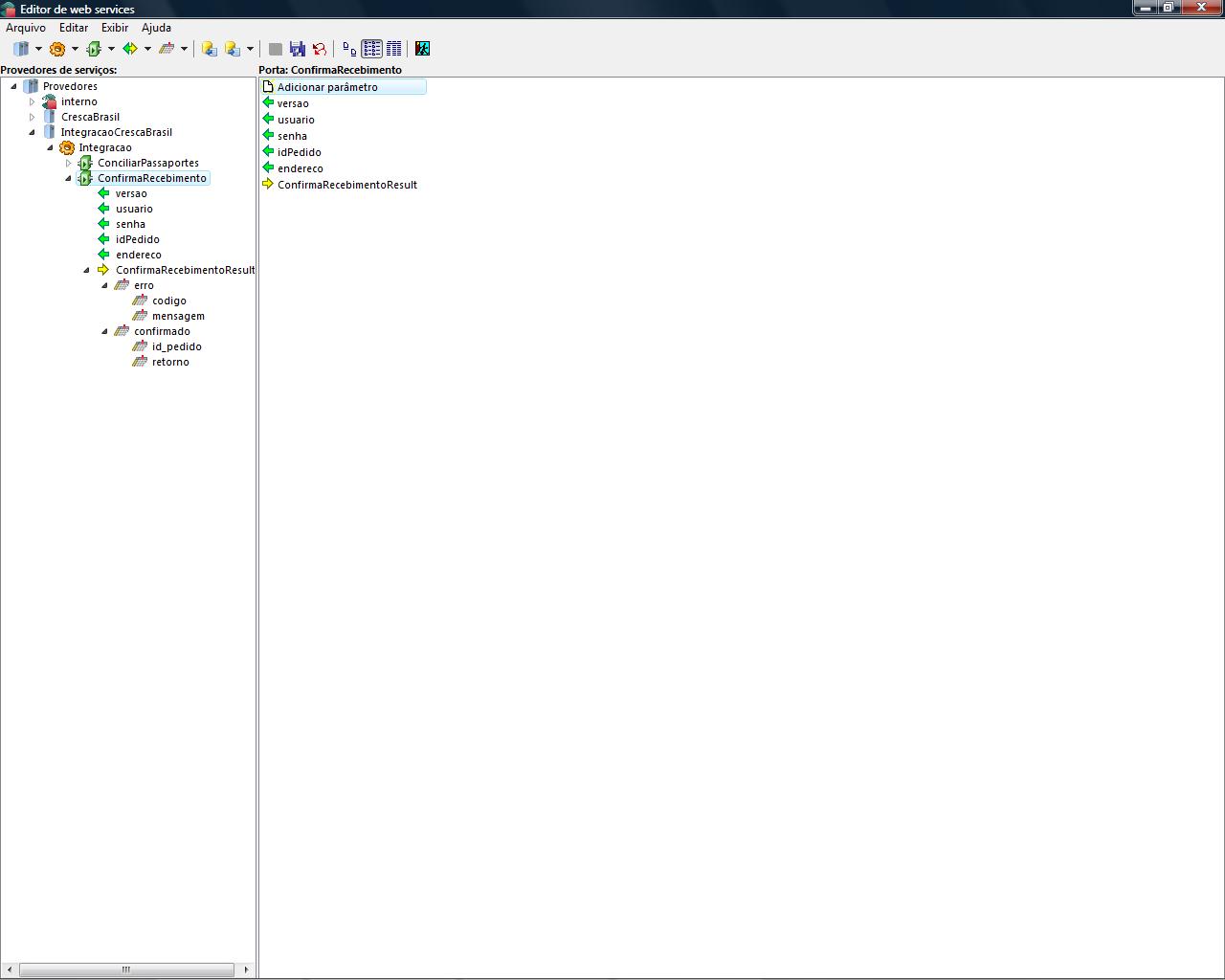Click the gray stop square toolbar icon

pyautogui.click(x=276, y=49)
